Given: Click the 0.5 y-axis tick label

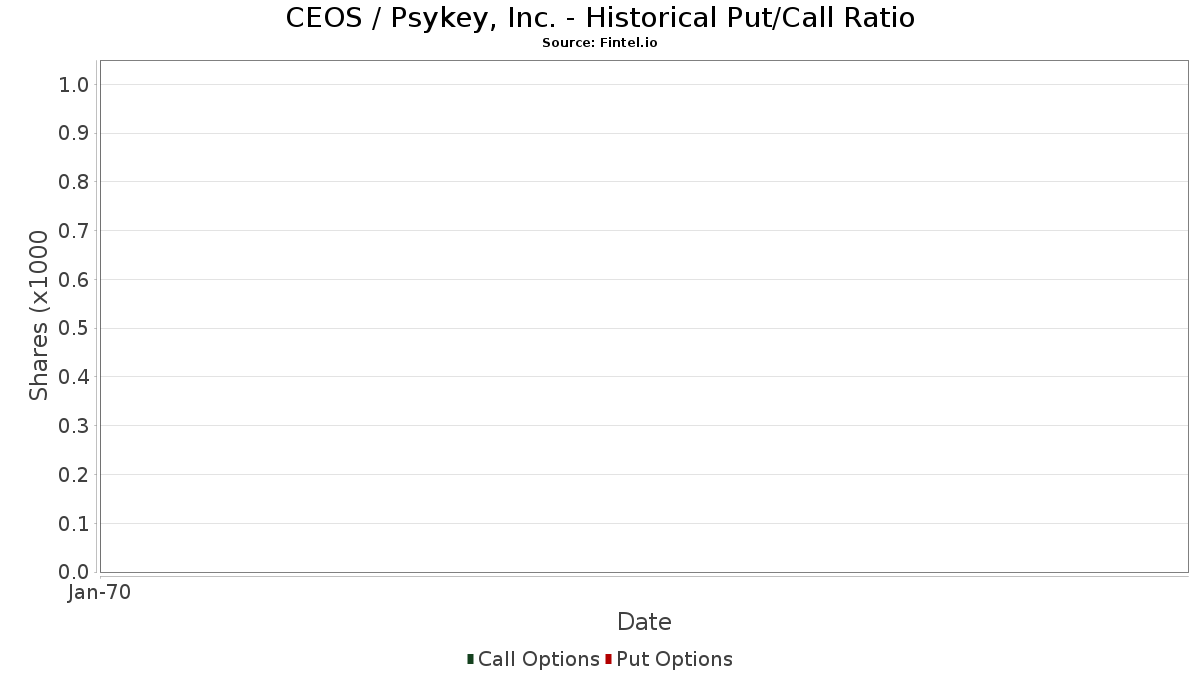Looking at the screenshot, I should [74, 328].
